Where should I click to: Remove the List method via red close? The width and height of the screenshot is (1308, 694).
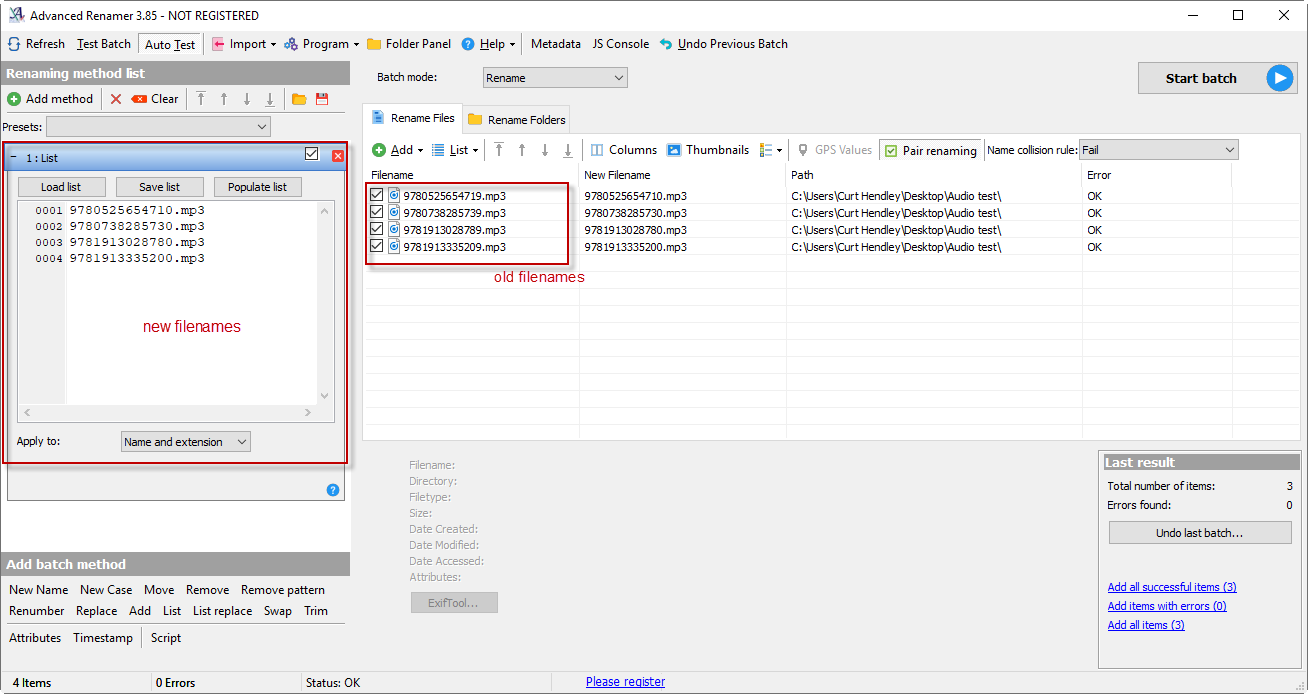click(338, 155)
